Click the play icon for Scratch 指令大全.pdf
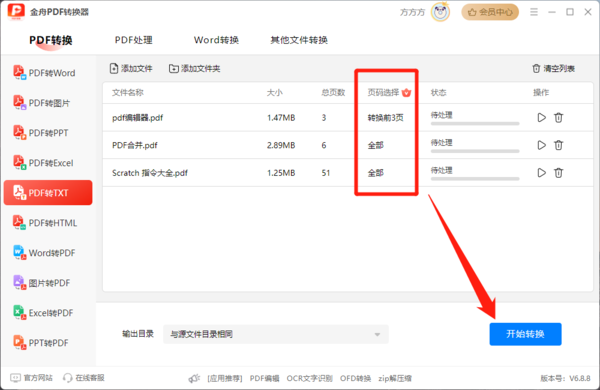This screenshot has height=390, width=600. [541, 173]
